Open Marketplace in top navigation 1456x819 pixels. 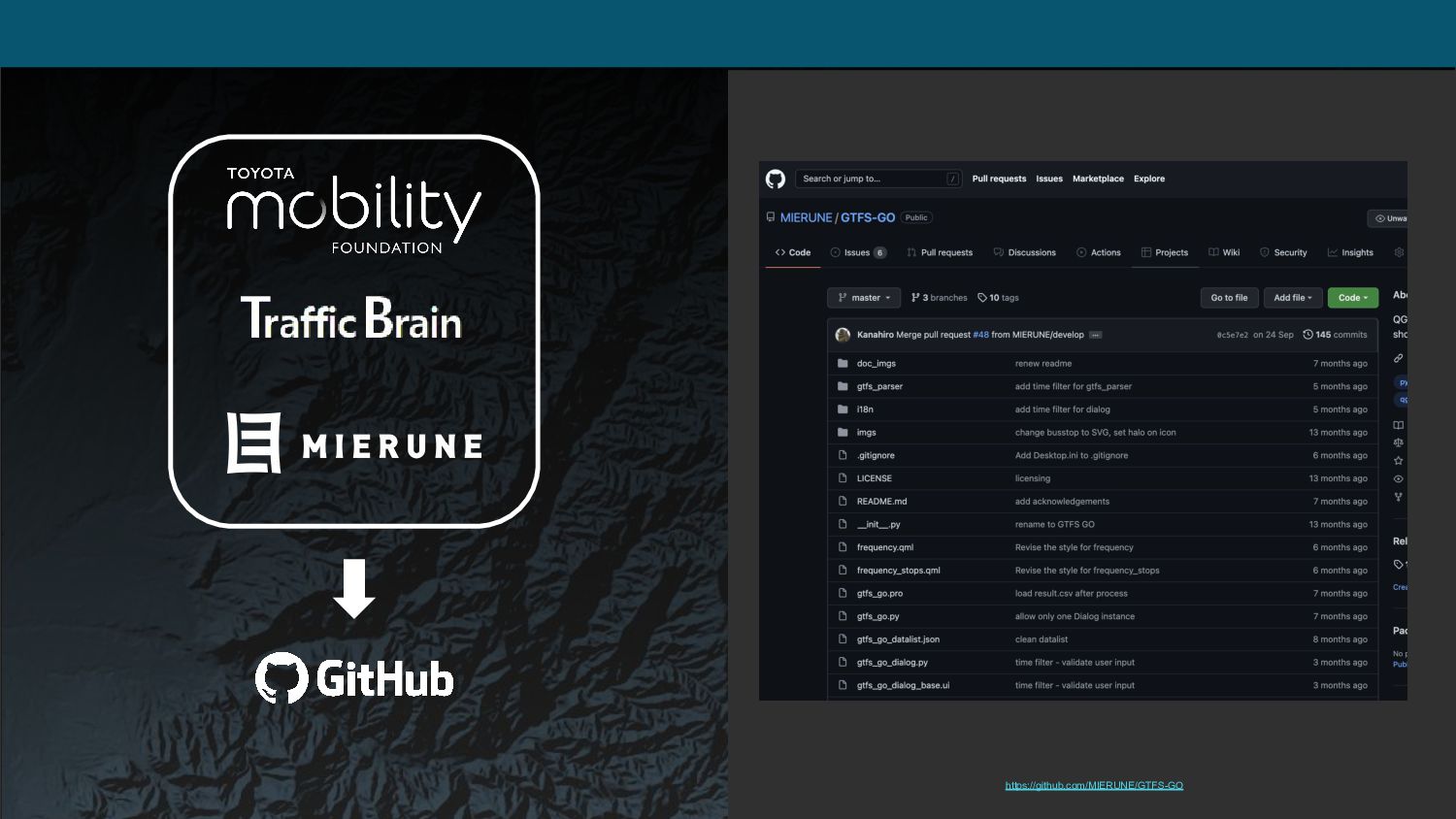(x=1098, y=179)
